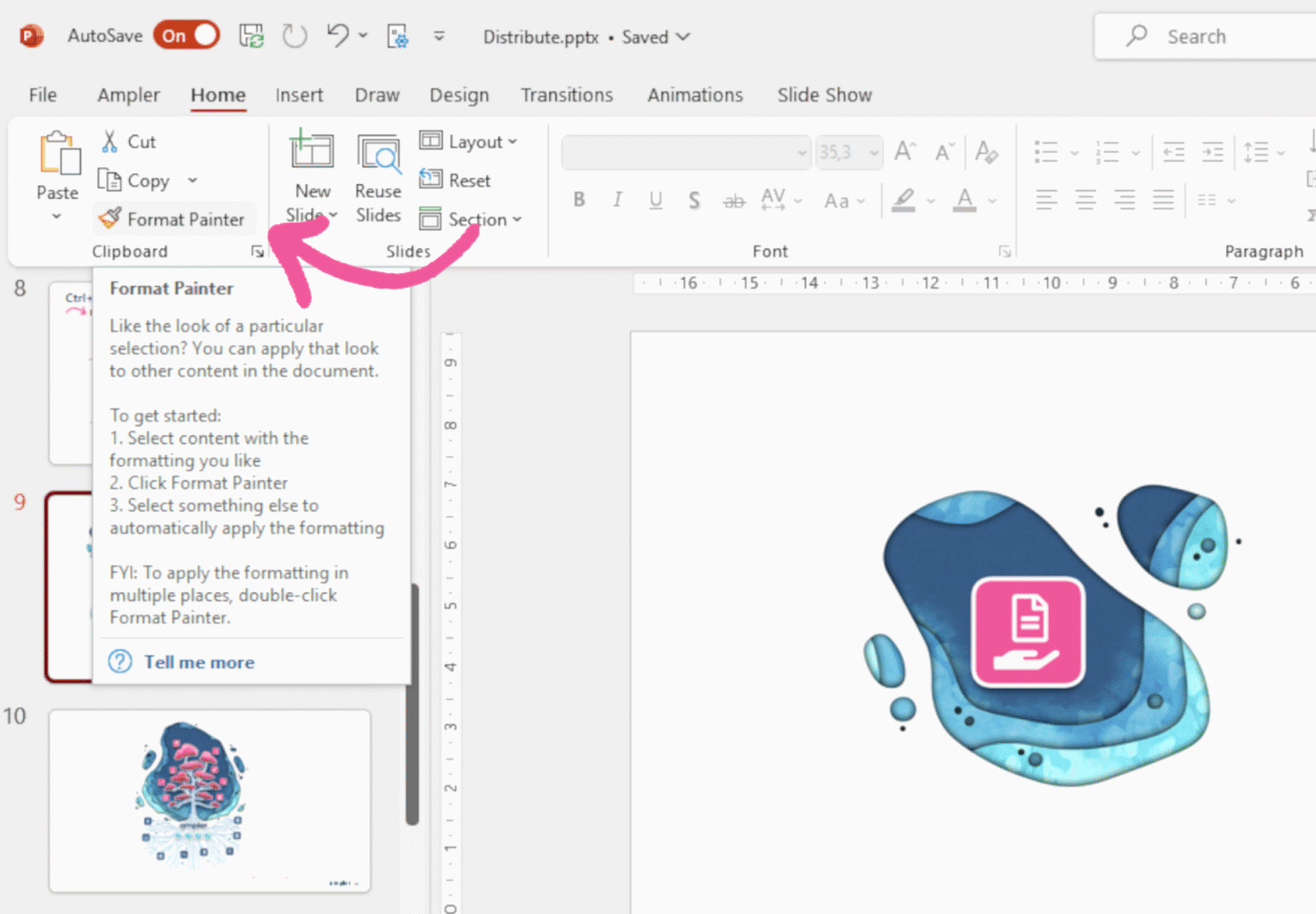Click the Undo icon
The width and height of the screenshot is (1316, 914).
click(336, 35)
